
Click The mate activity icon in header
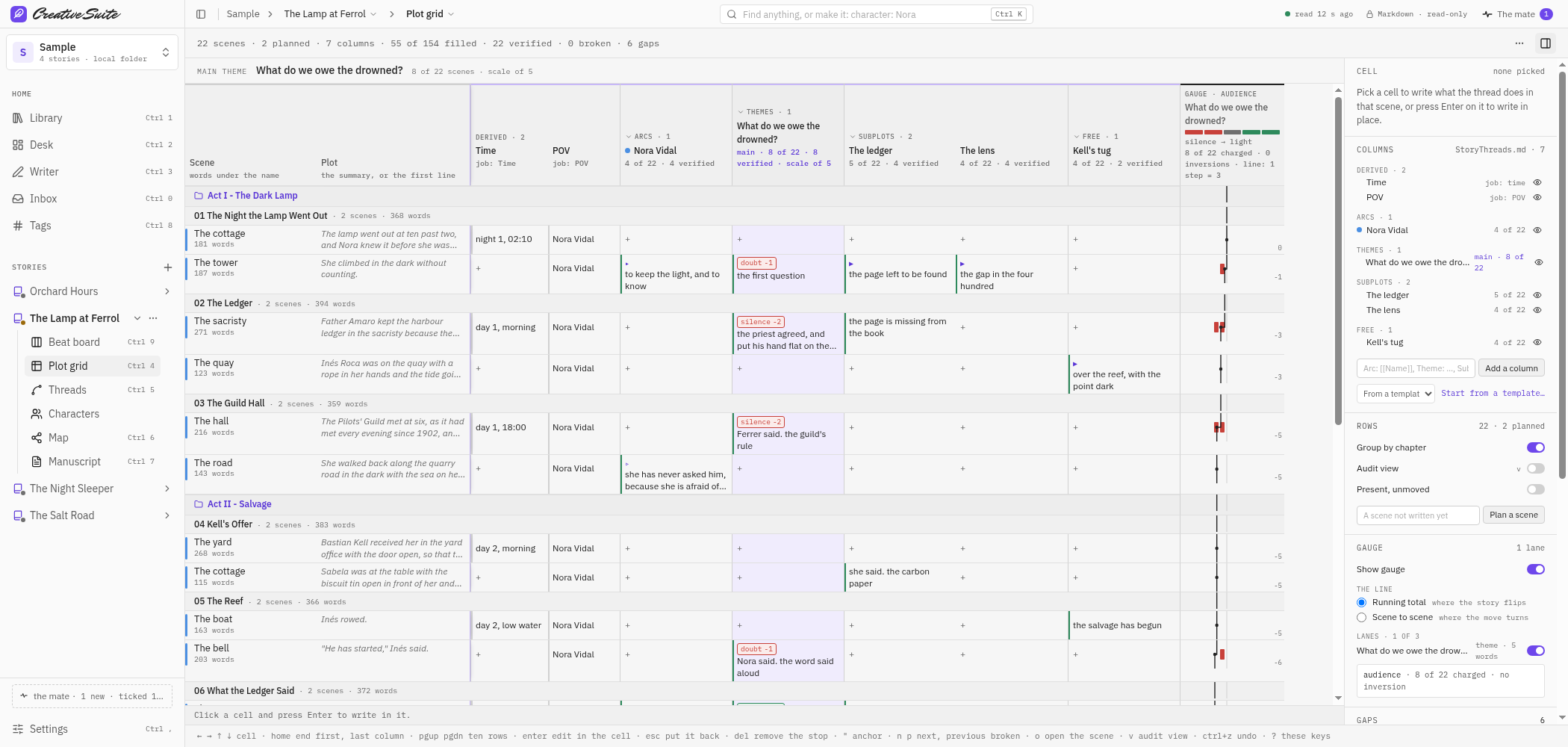coord(1487,14)
